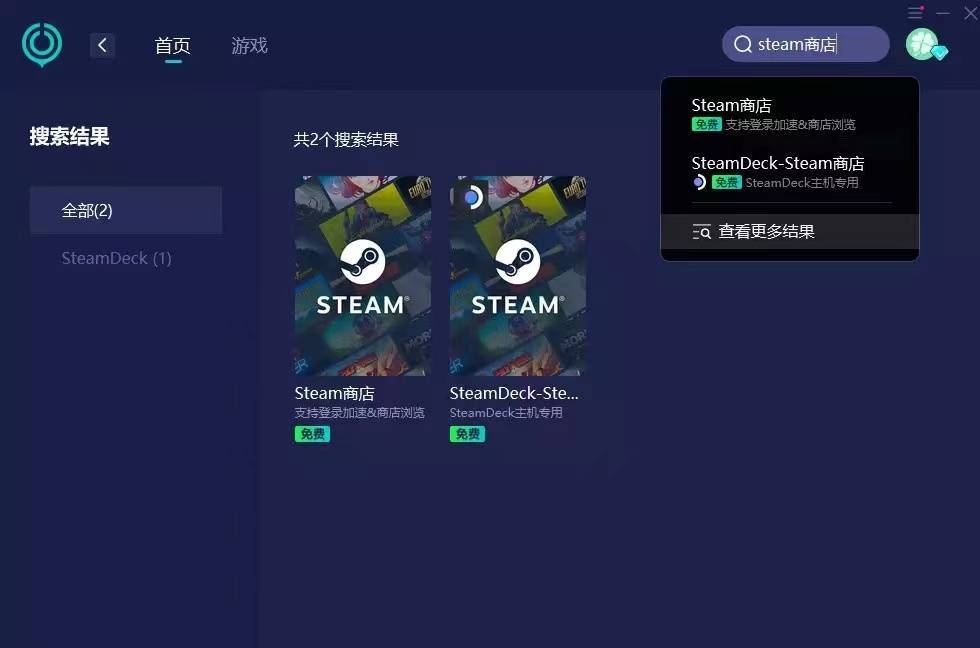
Task: Switch to the 首页 tab
Action: coord(172,46)
